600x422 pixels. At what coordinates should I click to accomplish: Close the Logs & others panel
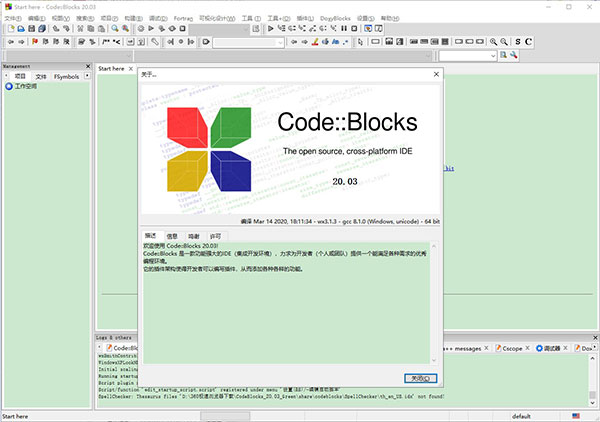point(595,337)
